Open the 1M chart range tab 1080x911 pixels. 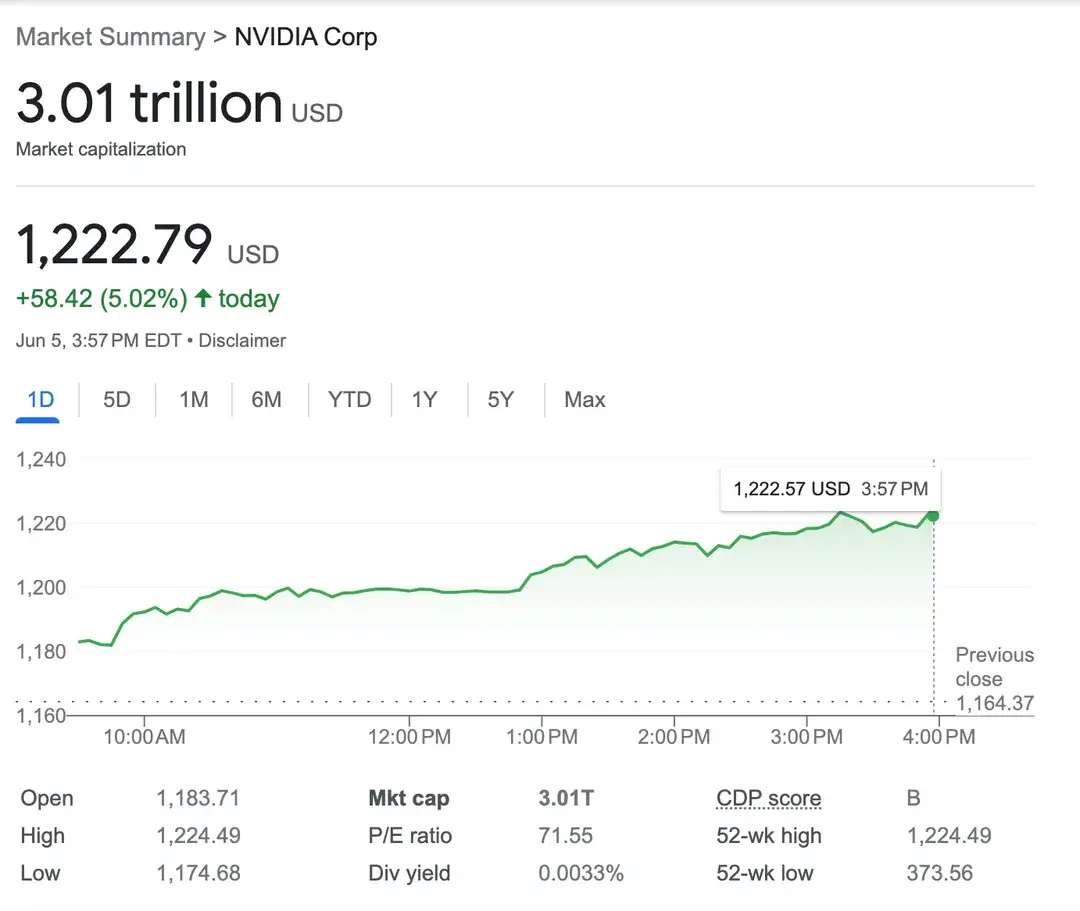[x=194, y=399]
